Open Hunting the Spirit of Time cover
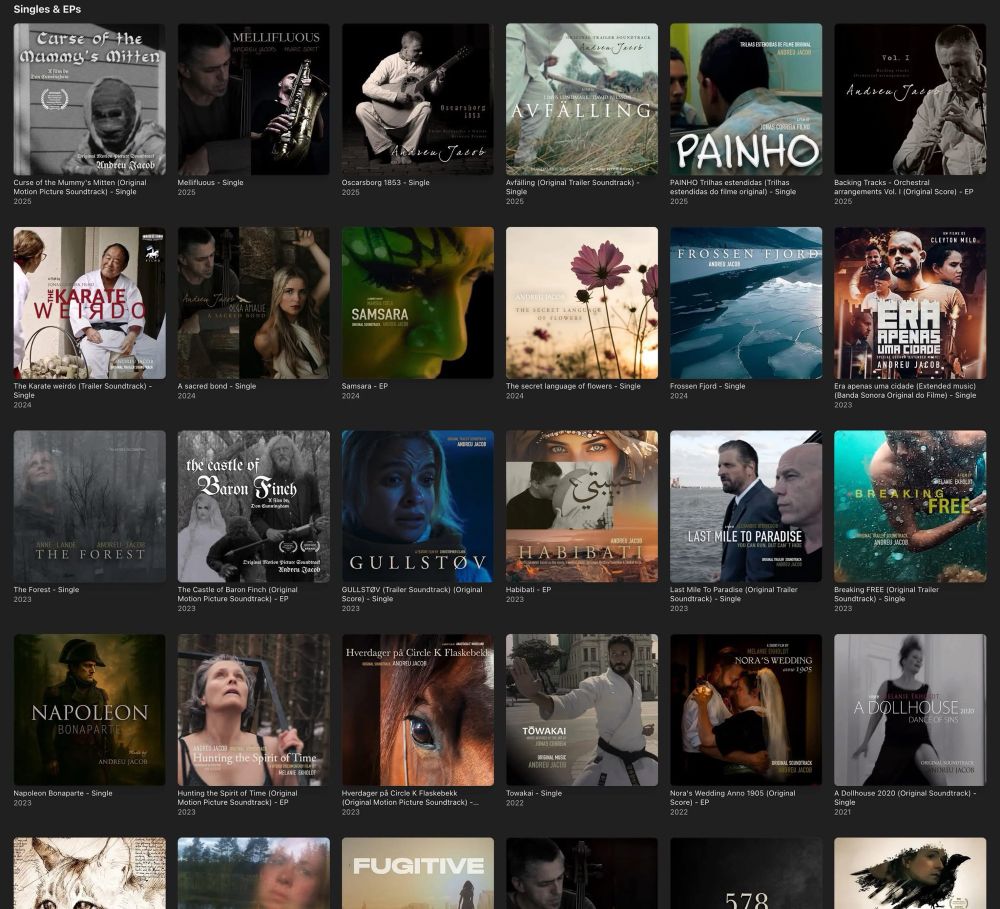Screen dimensions: 1000x909 [253, 710]
